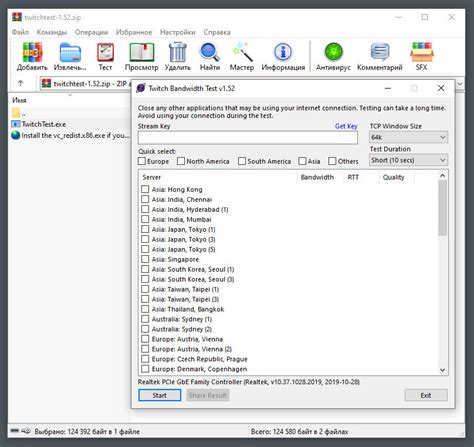474x447 pixels.
Task: Click the Извлечь (Extract) folder icon
Action: (70, 53)
